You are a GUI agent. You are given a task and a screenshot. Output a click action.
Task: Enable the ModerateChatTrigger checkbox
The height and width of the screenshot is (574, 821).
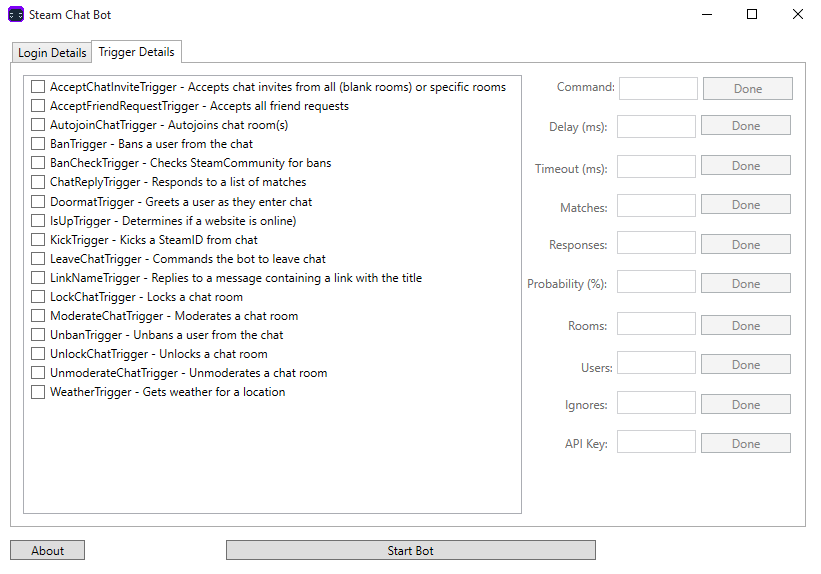38,316
